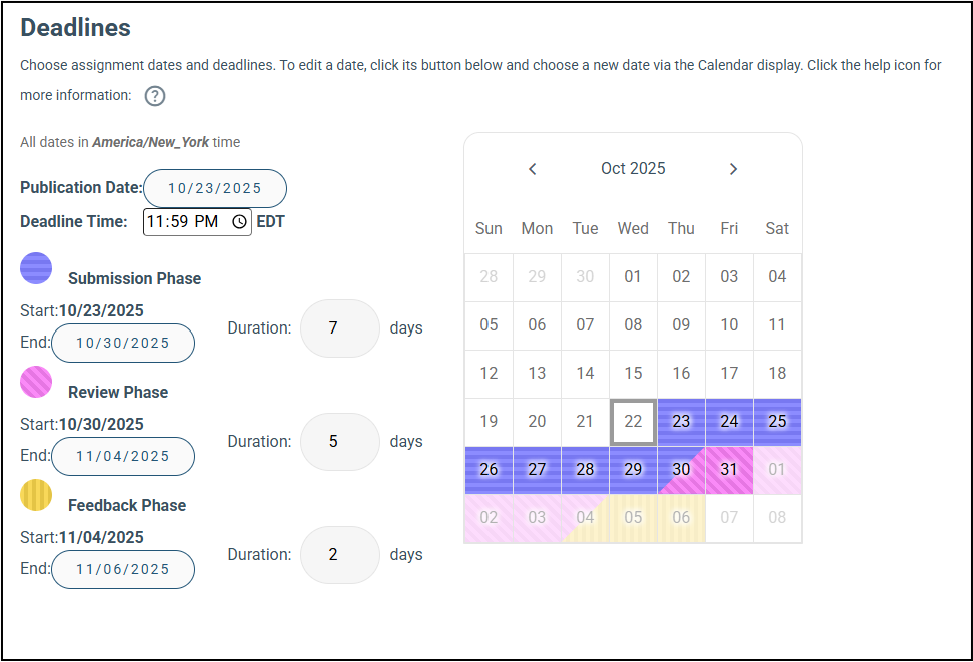Go to previous month in calendar

[x=533, y=169]
